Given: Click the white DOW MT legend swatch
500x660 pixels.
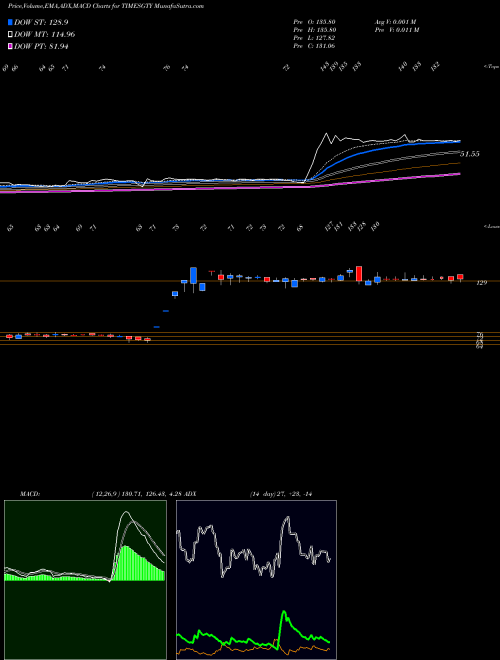Looking at the screenshot, I should (11, 35).
